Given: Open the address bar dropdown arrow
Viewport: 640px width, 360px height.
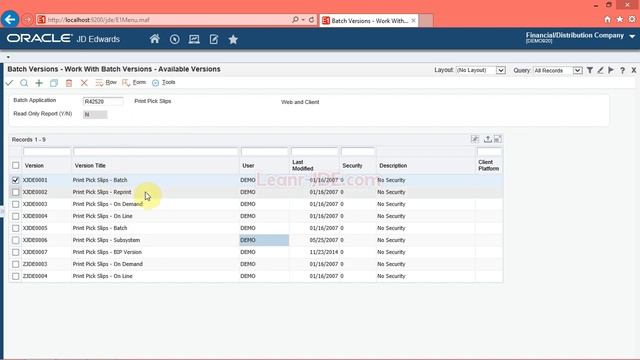Looking at the screenshot, I should 303,20.
